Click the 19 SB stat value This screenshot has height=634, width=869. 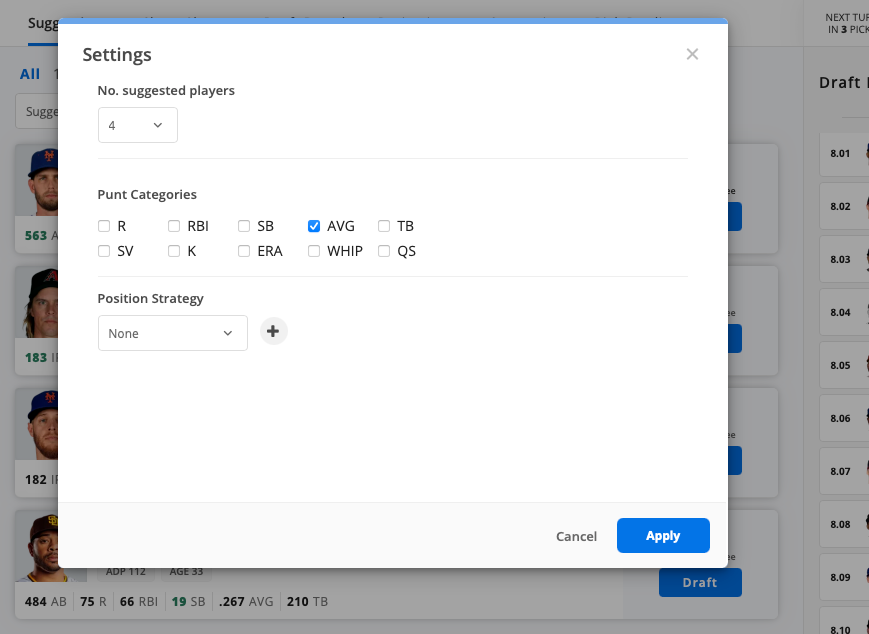click(x=188, y=601)
